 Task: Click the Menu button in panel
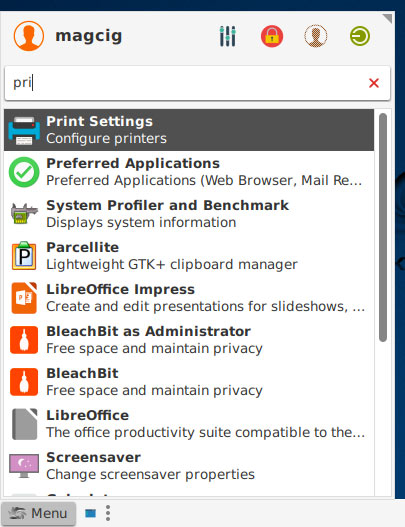coord(38,513)
